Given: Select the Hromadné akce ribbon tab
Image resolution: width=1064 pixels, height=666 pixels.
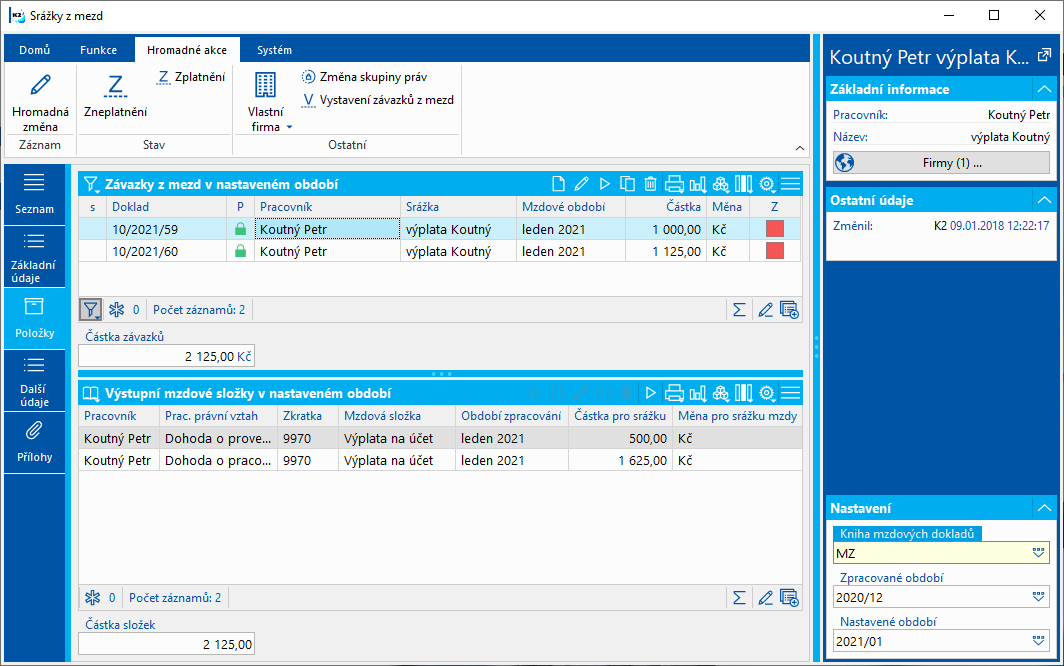Looking at the screenshot, I should coord(187,50).
